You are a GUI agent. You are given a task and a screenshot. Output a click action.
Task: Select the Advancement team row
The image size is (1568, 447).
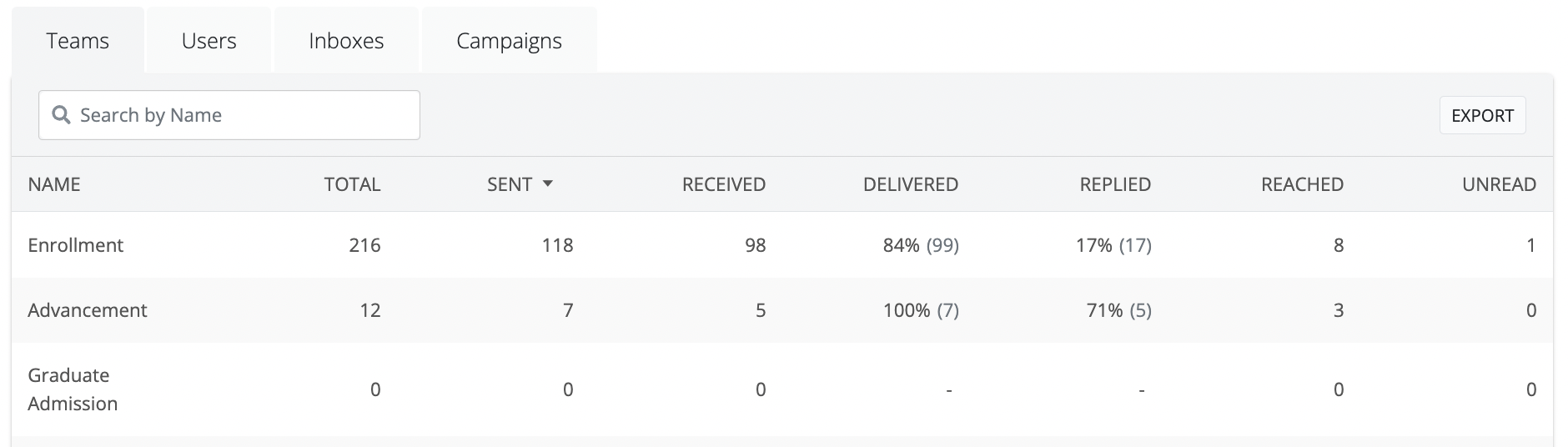click(x=88, y=310)
